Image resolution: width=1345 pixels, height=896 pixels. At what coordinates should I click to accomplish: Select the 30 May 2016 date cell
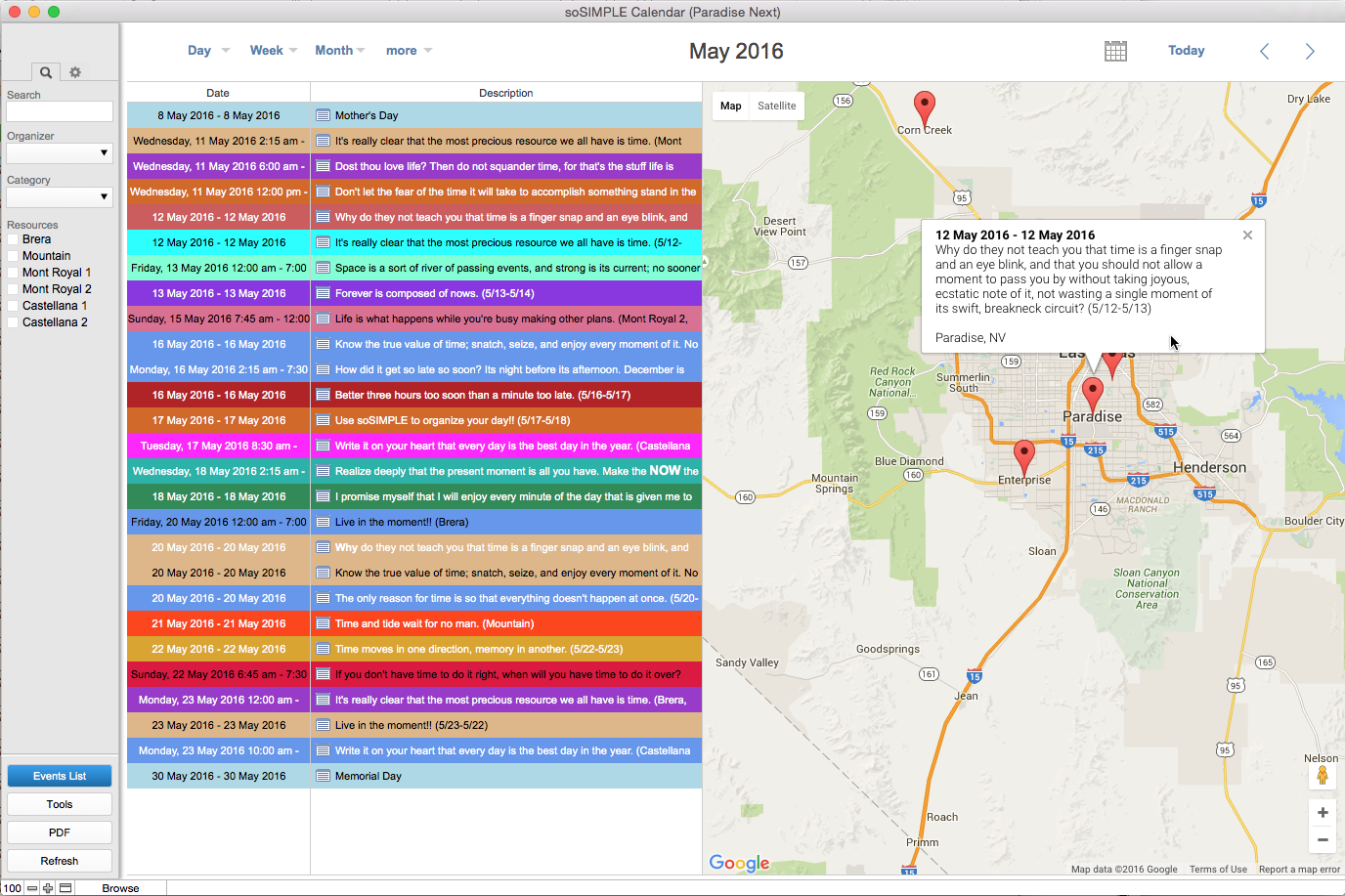coord(219,776)
